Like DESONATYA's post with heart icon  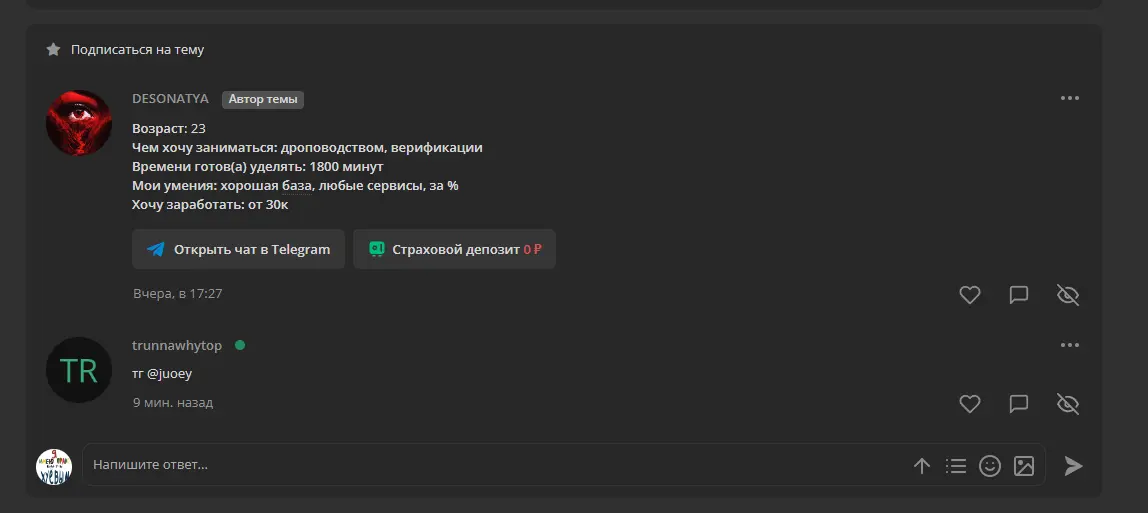pos(969,295)
